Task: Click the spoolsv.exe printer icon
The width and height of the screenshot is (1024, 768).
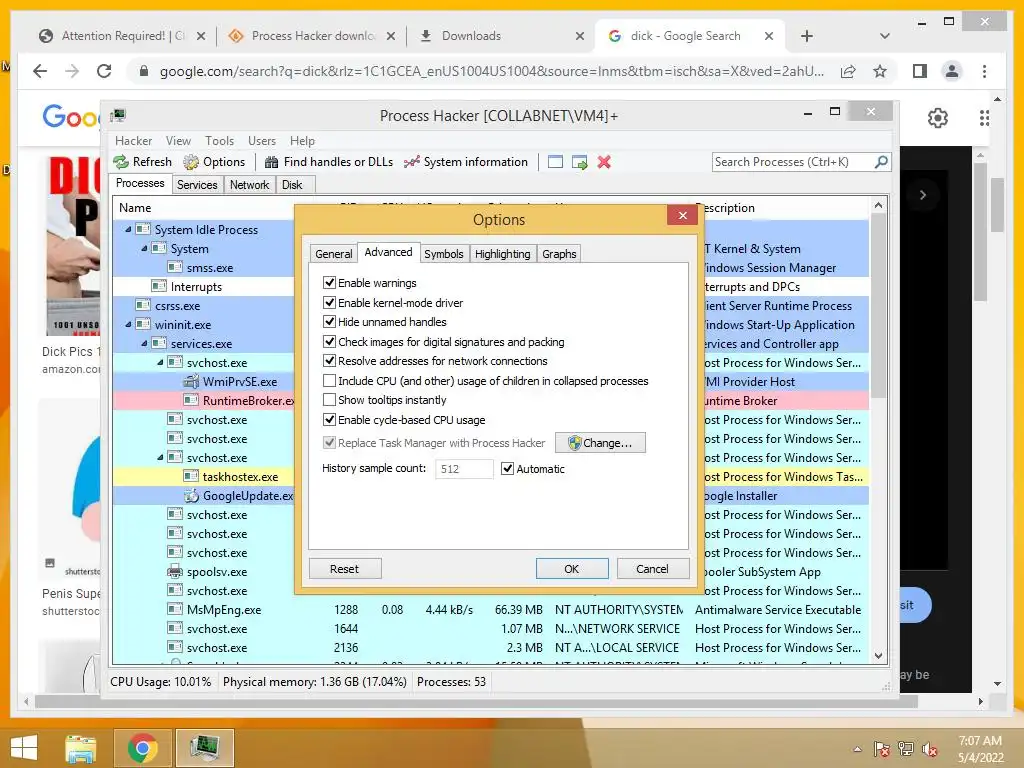Action: coord(175,571)
